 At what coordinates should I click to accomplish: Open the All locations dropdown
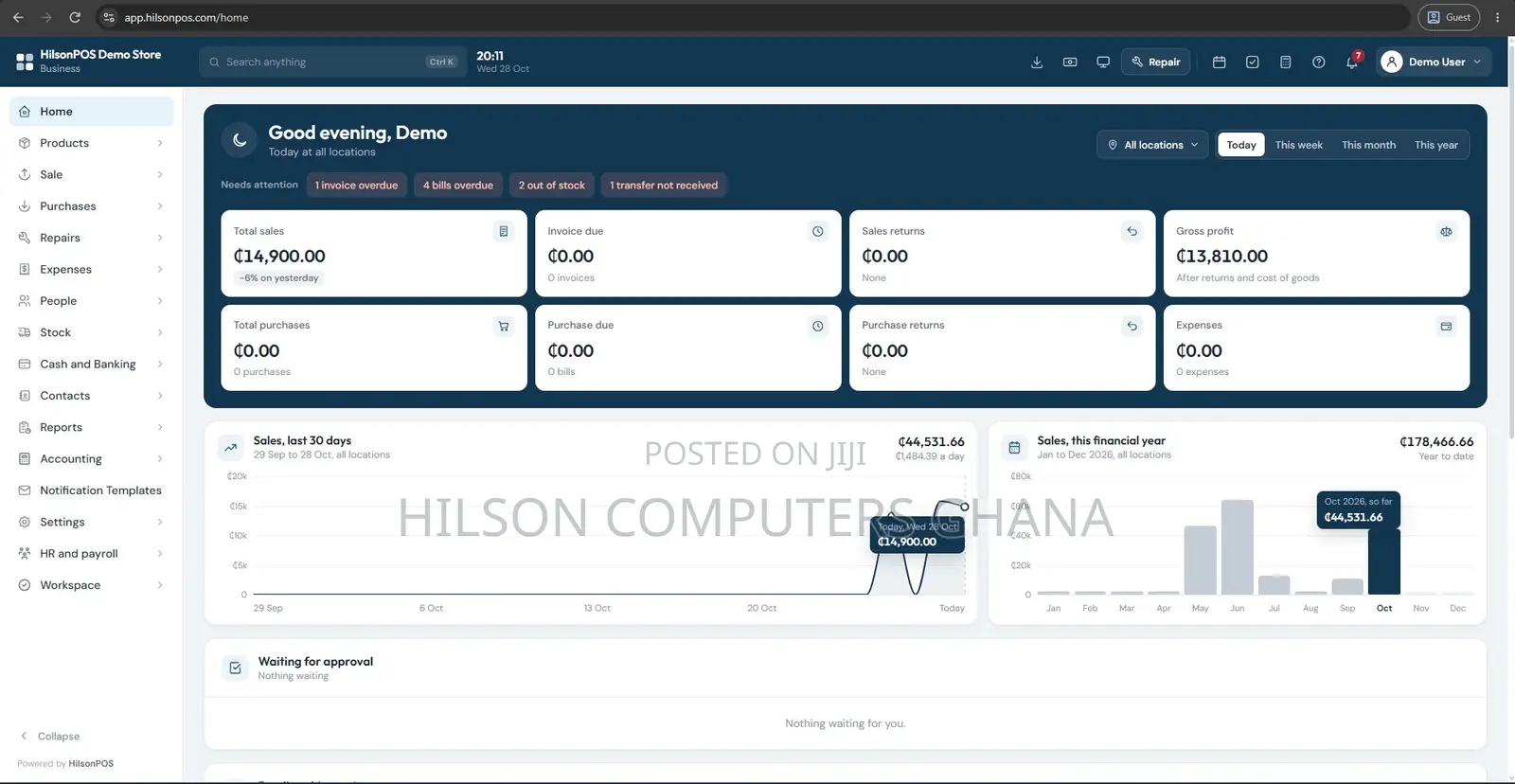pyautogui.click(x=1153, y=145)
